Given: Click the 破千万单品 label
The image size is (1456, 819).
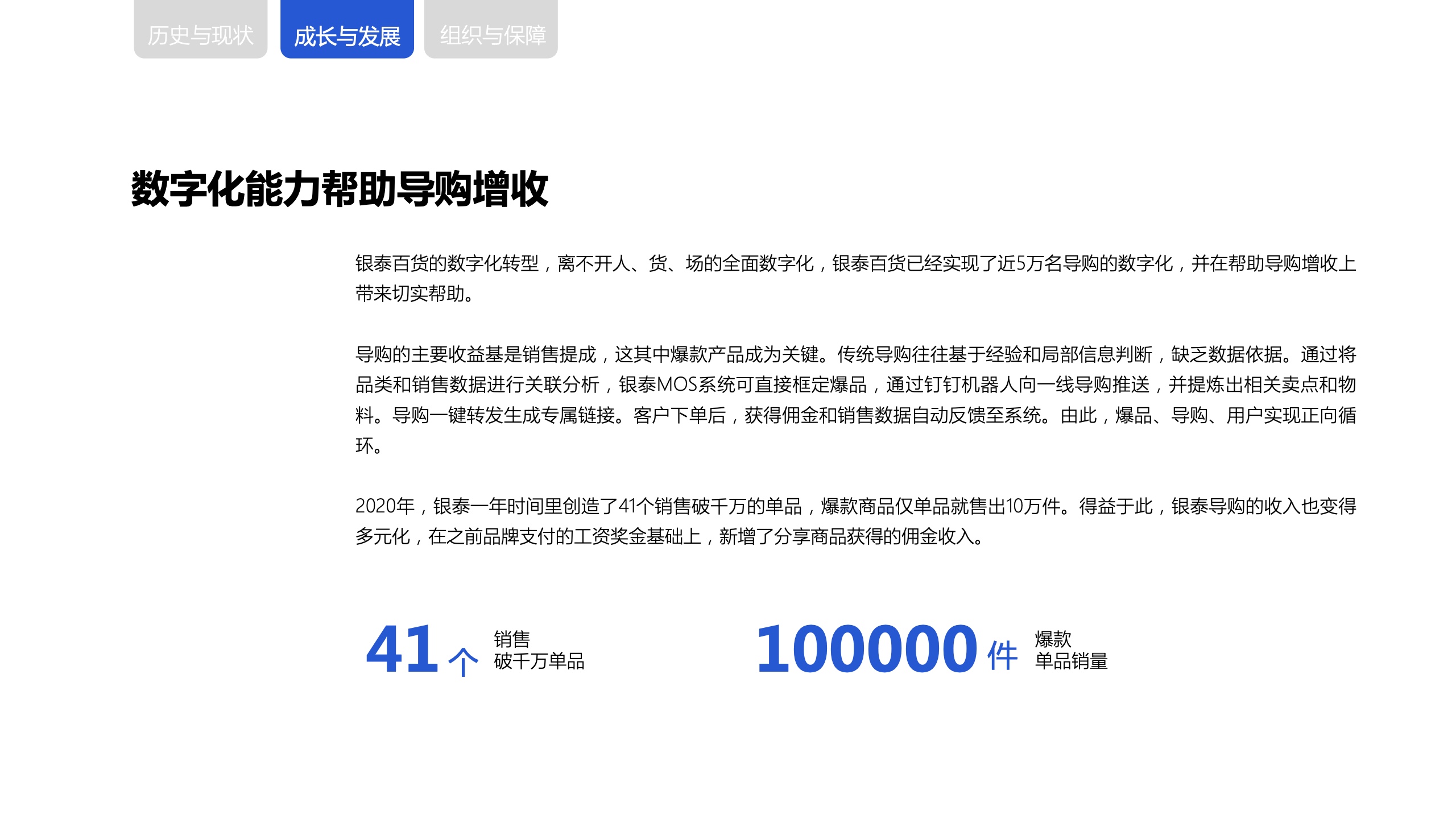Looking at the screenshot, I should [539, 661].
